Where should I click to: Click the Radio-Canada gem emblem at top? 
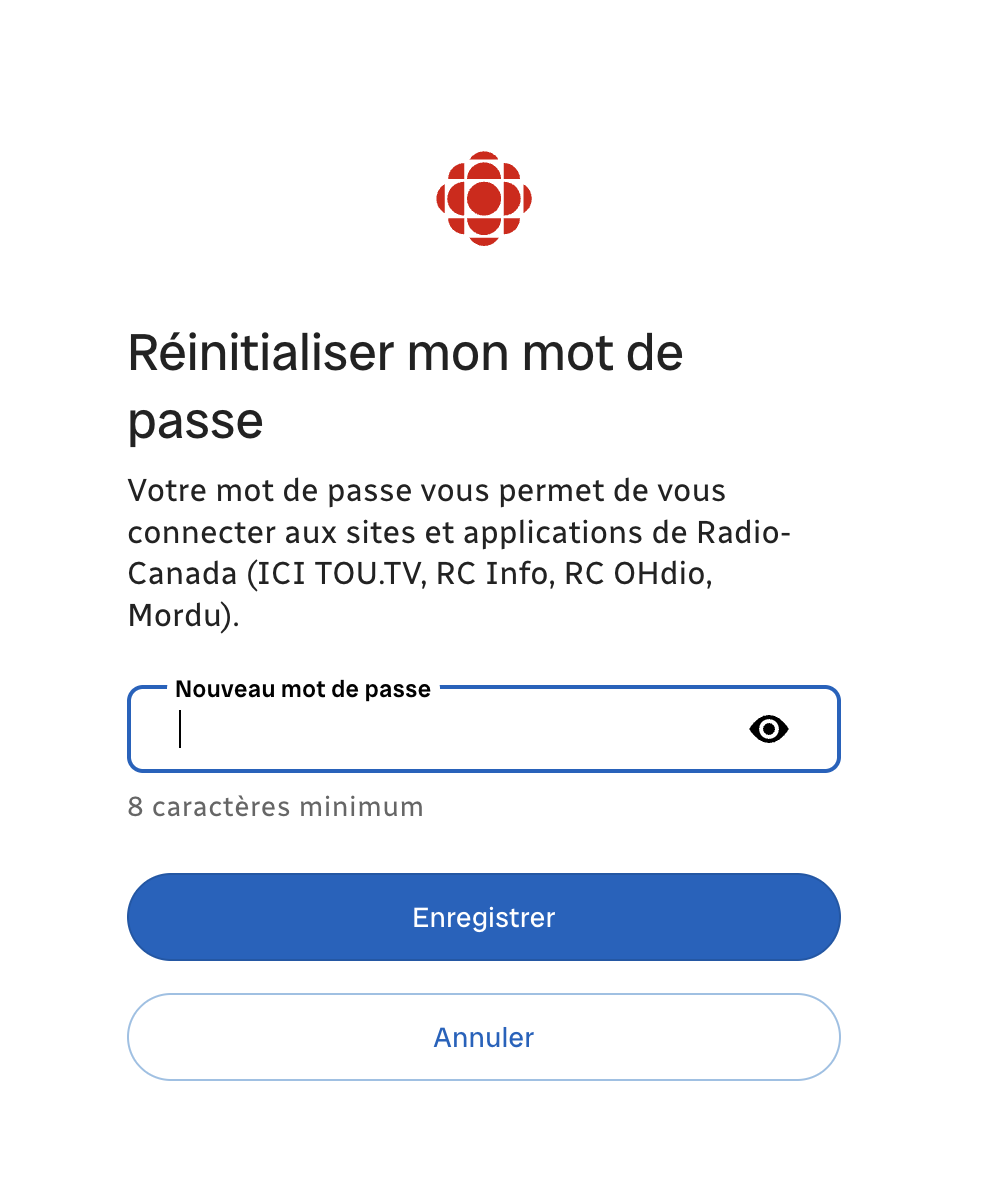(x=483, y=199)
